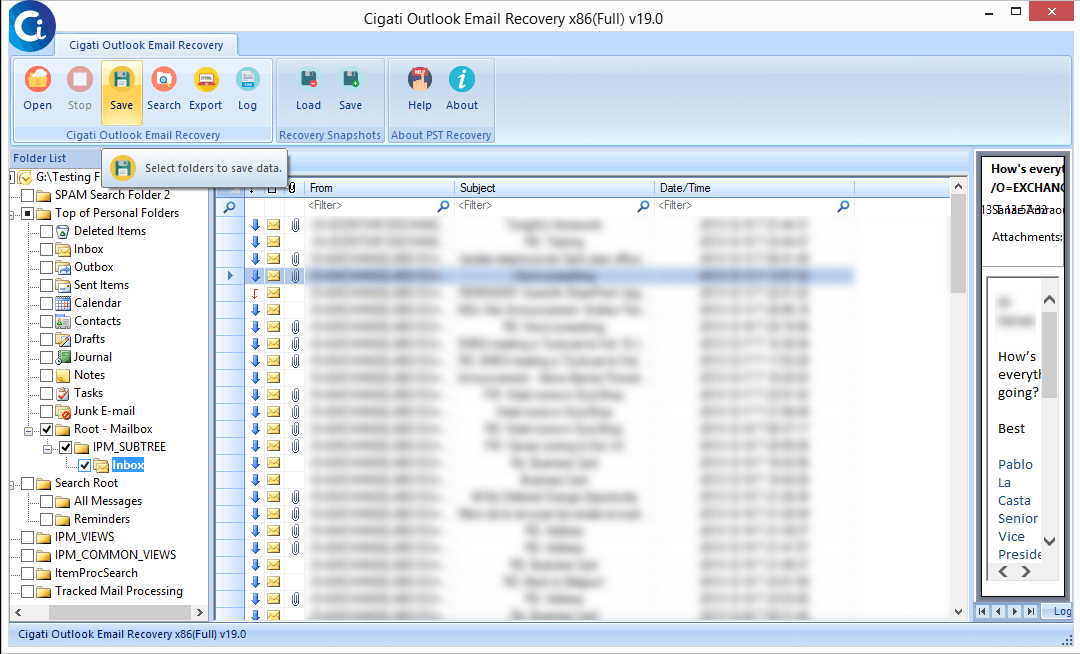The width and height of the screenshot is (1080, 654).
Task: Click the preview pane left arrow
Action: click(1004, 571)
